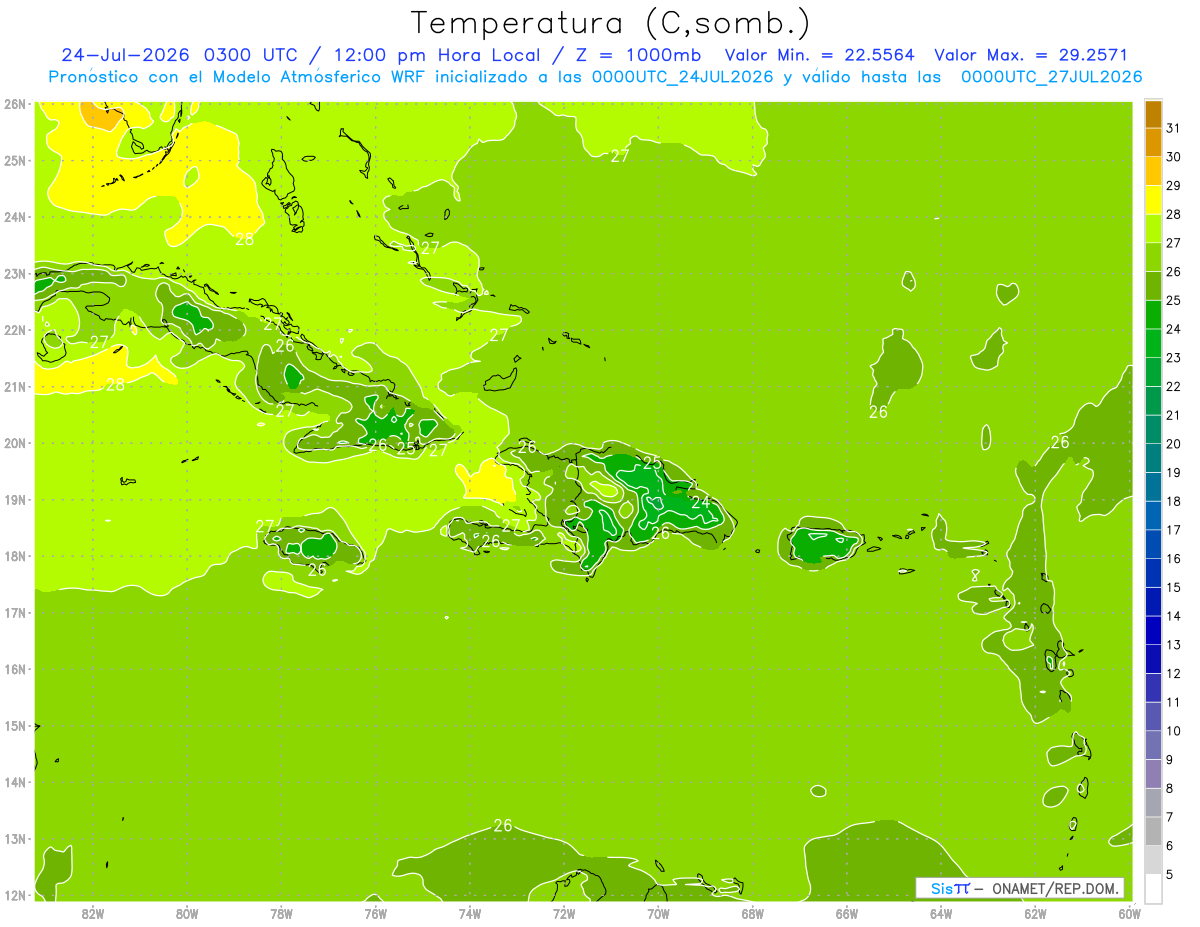Click the '68W' longitude axis label
The width and height of the screenshot is (1200, 927).
pyautogui.click(x=752, y=913)
